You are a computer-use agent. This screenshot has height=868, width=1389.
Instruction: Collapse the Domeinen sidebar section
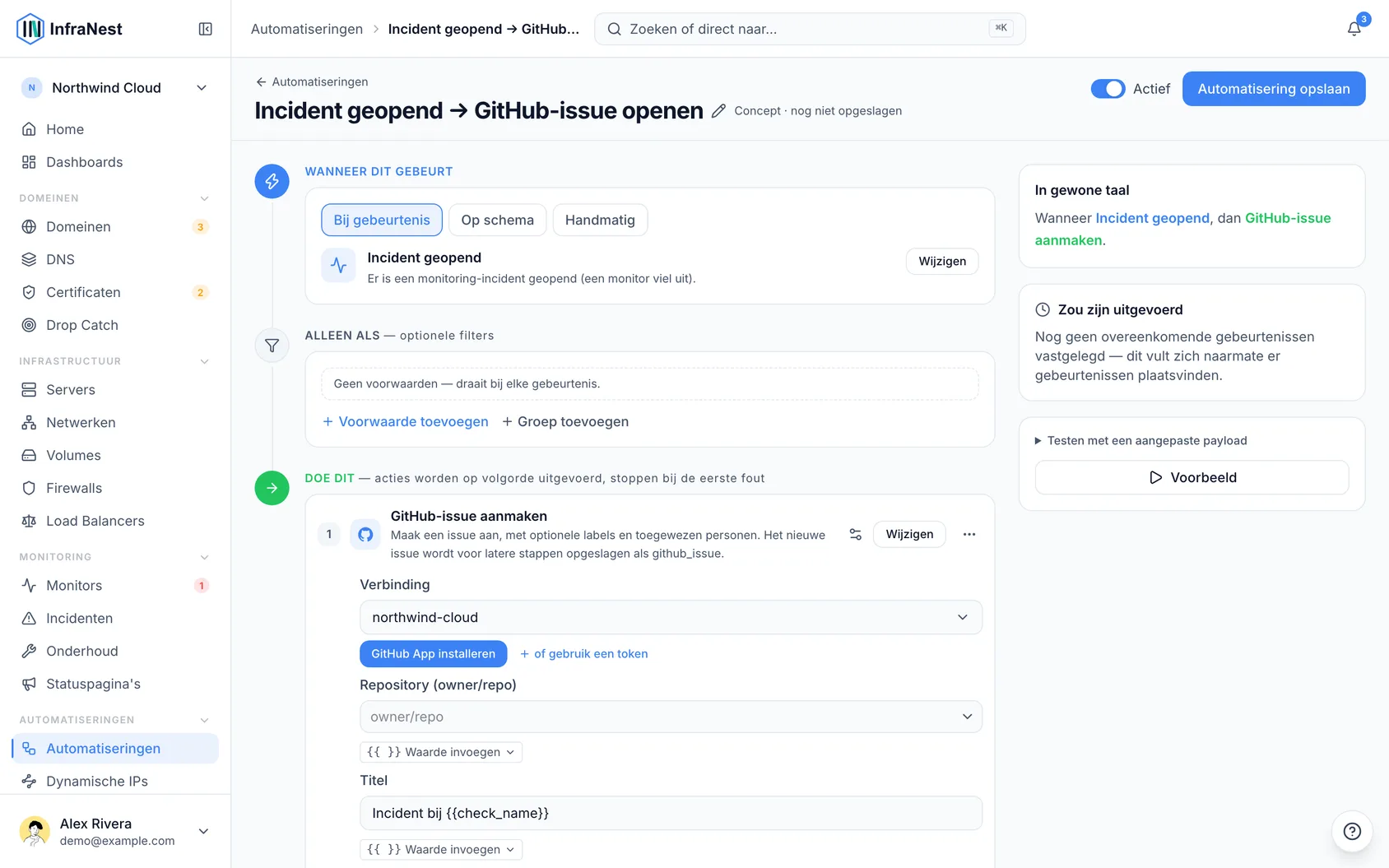[x=204, y=198]
